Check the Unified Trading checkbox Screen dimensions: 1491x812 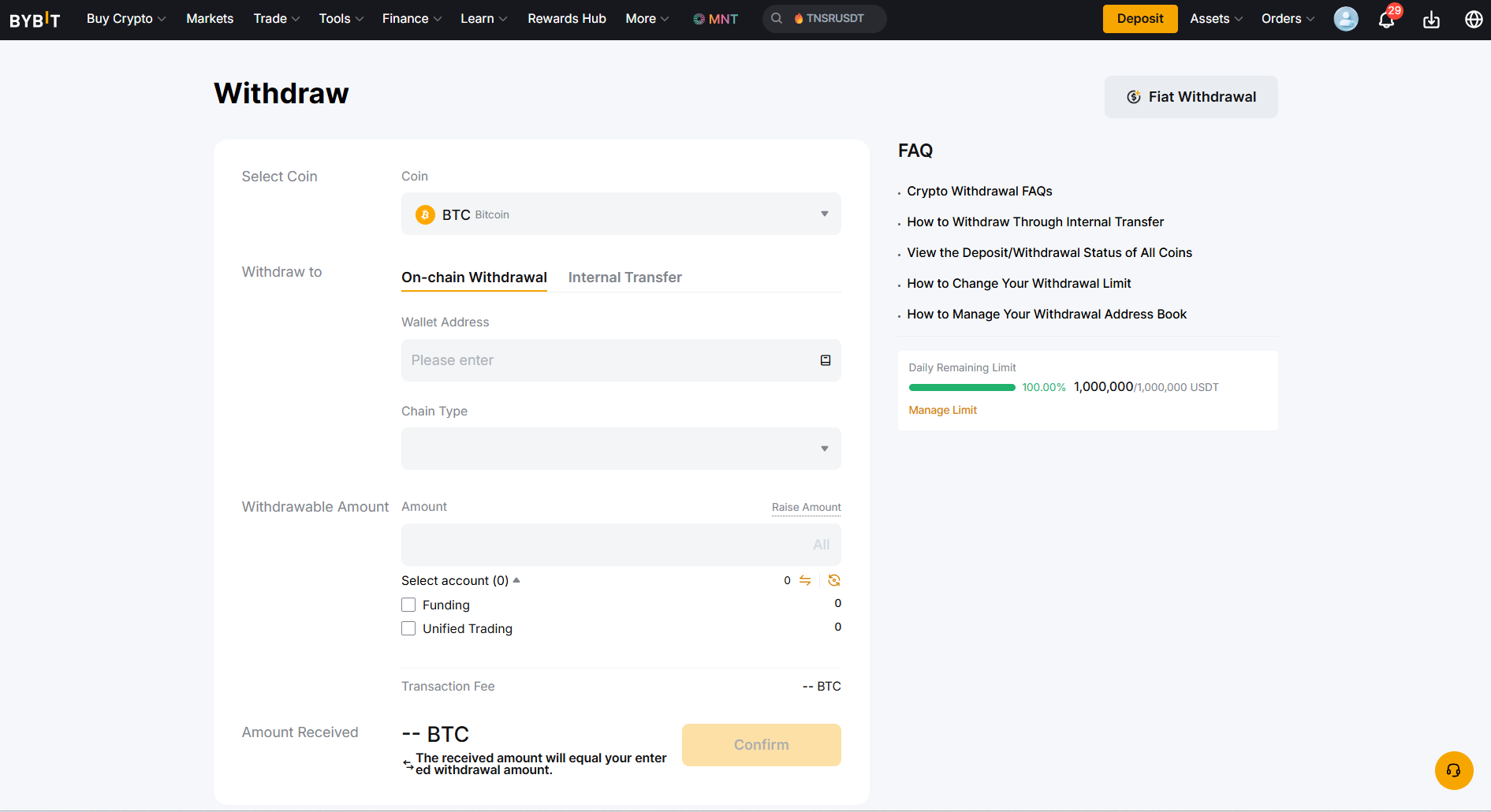[x=408, y=628]
